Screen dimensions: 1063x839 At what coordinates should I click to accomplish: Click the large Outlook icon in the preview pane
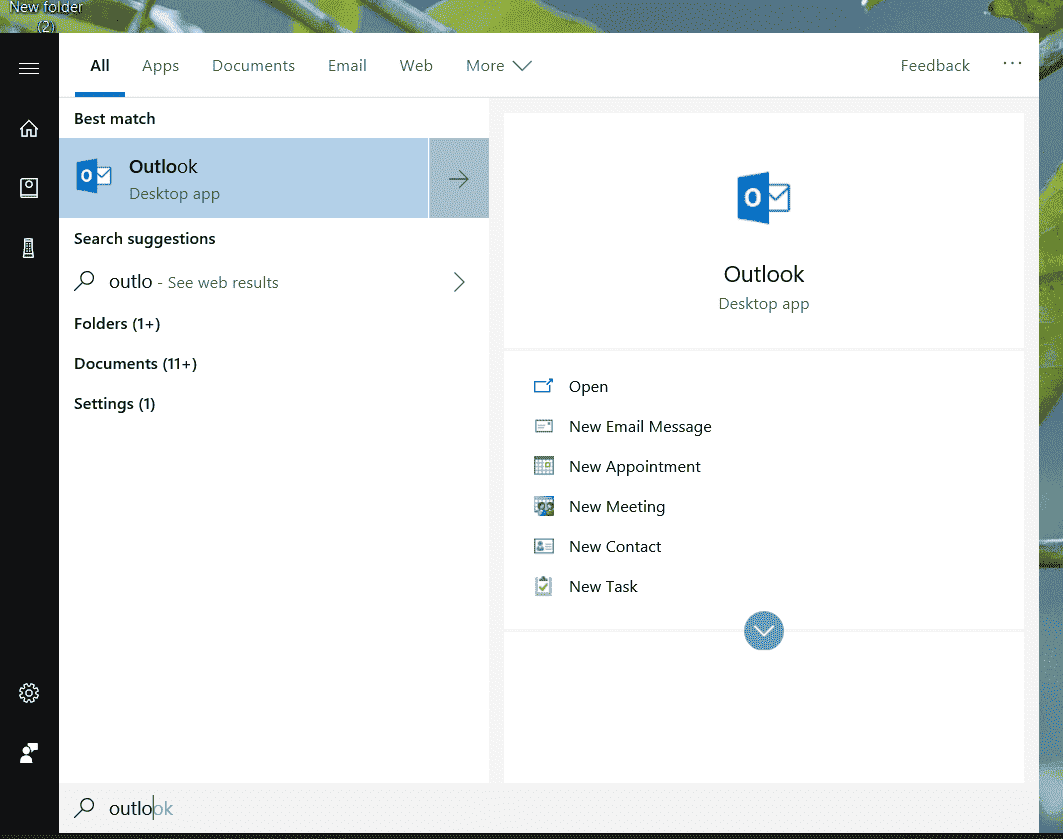[763, 198]
